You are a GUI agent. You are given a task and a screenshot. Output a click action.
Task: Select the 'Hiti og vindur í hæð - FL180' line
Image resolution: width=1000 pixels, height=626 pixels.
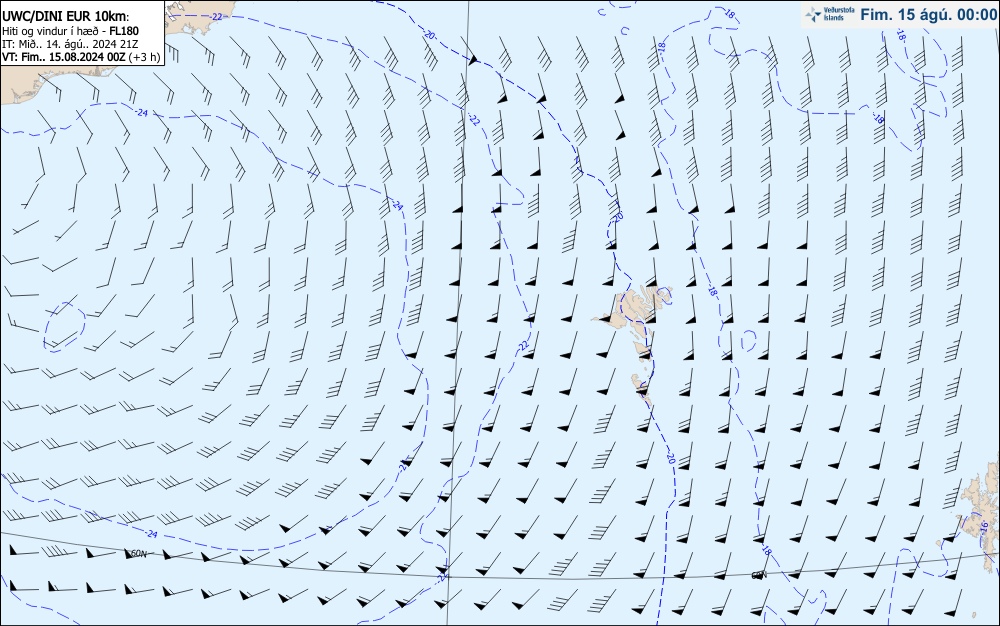tap(70, 31)
